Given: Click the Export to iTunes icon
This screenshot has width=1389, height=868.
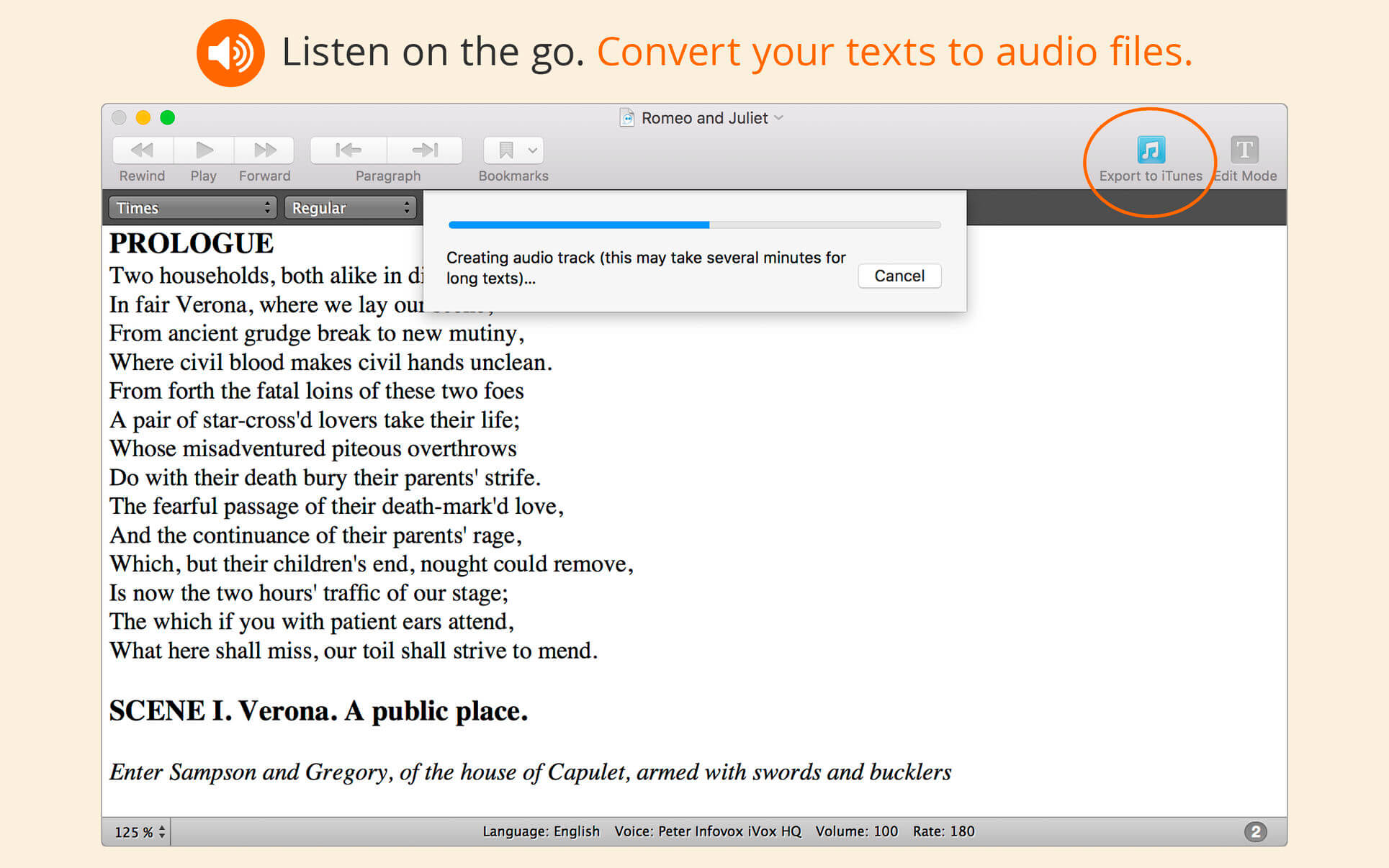Looking at the screenshot, I should [1150, 150].
